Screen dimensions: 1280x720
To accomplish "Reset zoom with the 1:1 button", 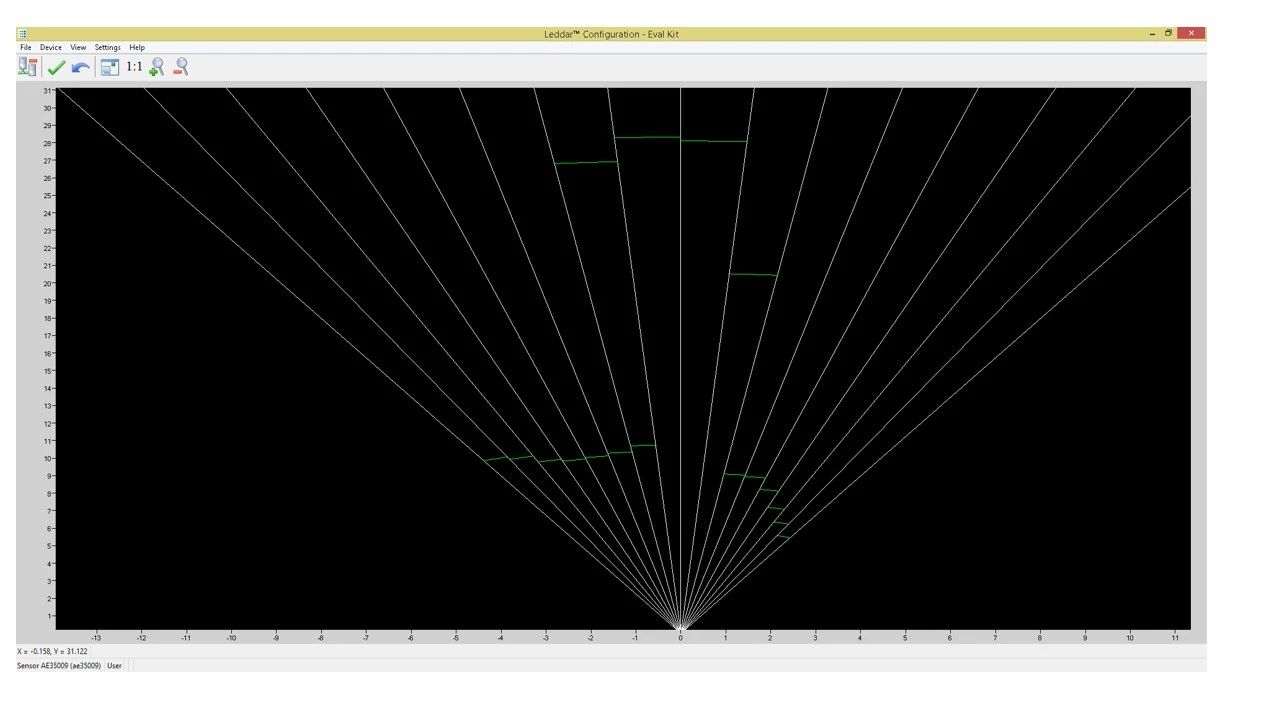I will click(x=134, y=67).
